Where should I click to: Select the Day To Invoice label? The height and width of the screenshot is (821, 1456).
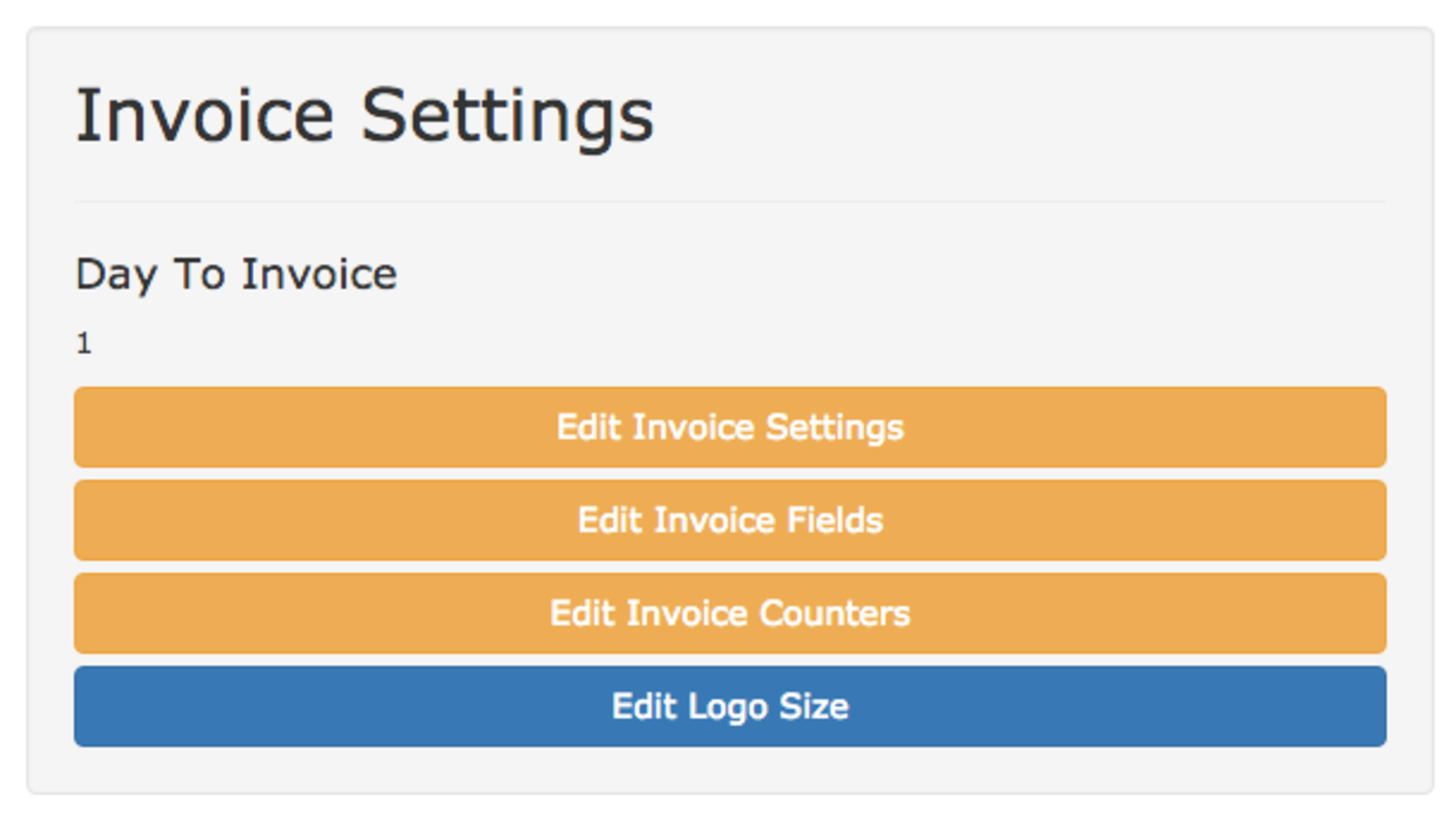(236, 275)
